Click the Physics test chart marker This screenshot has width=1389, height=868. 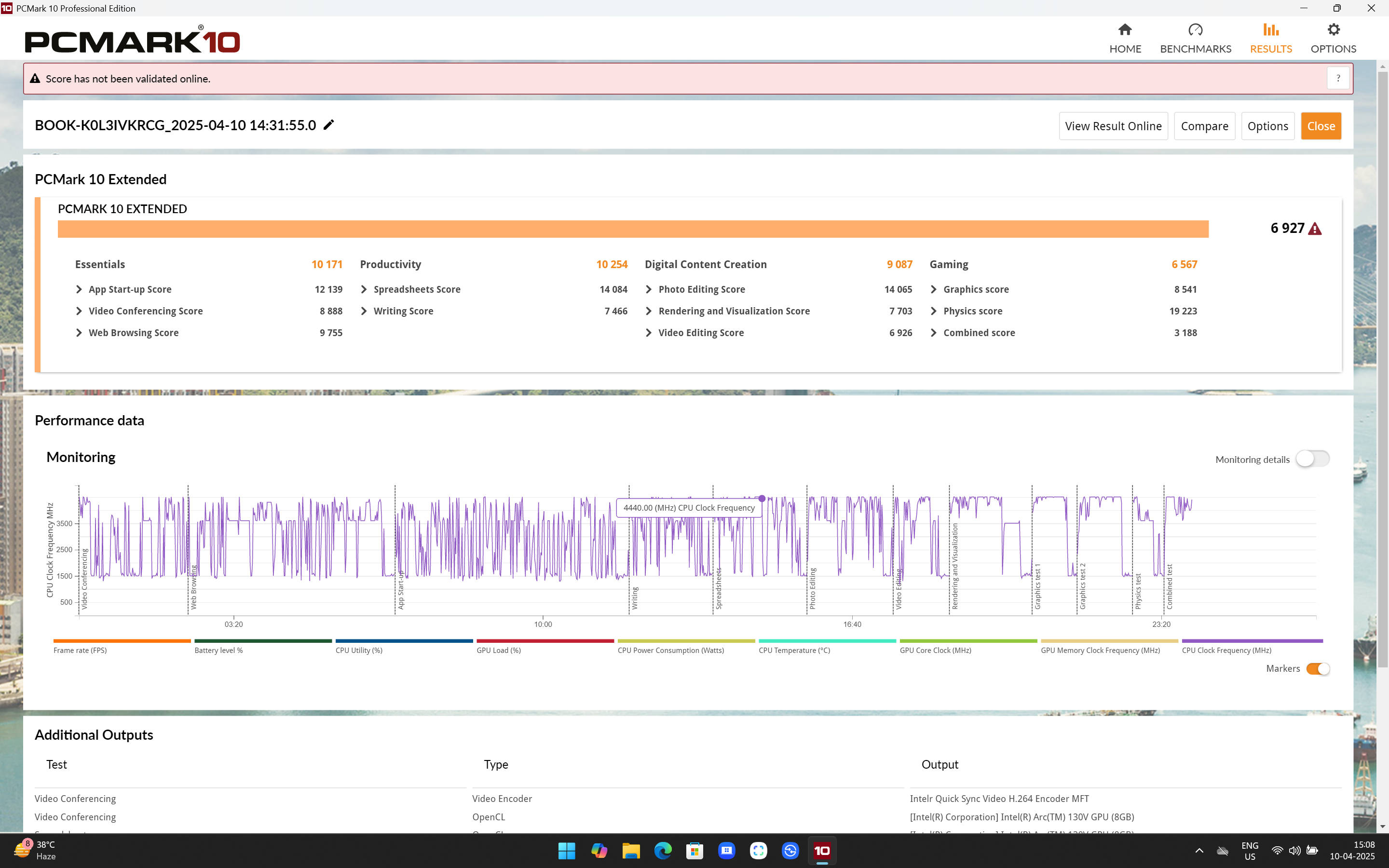pyautogui.click(x=1138, y=591)
